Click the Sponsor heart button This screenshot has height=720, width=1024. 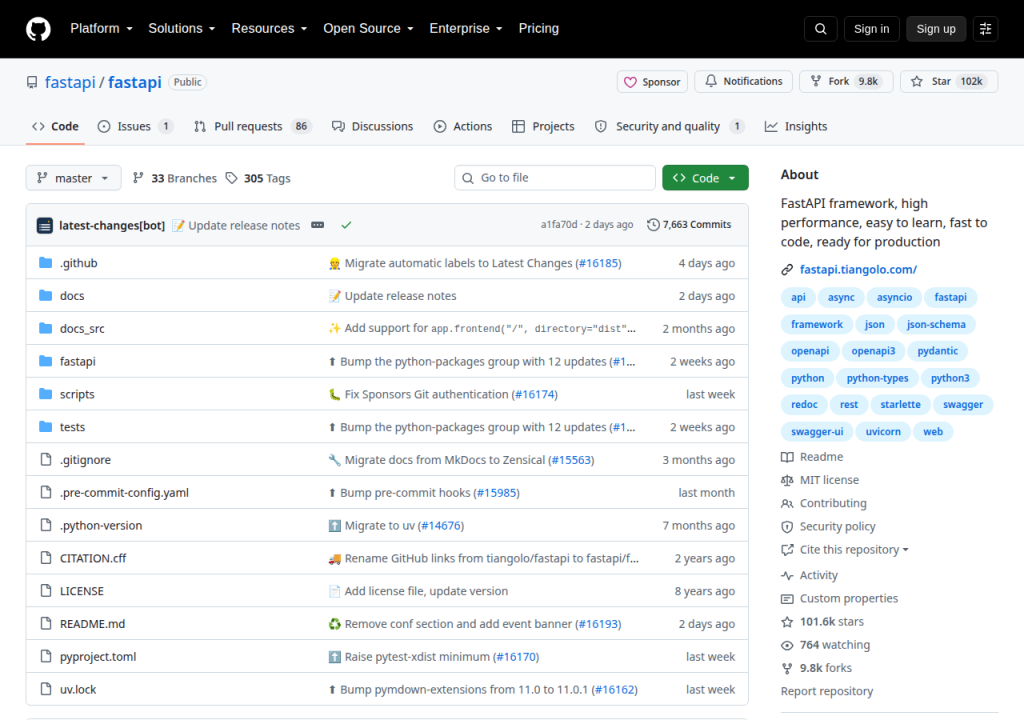[x=652, y=82]
